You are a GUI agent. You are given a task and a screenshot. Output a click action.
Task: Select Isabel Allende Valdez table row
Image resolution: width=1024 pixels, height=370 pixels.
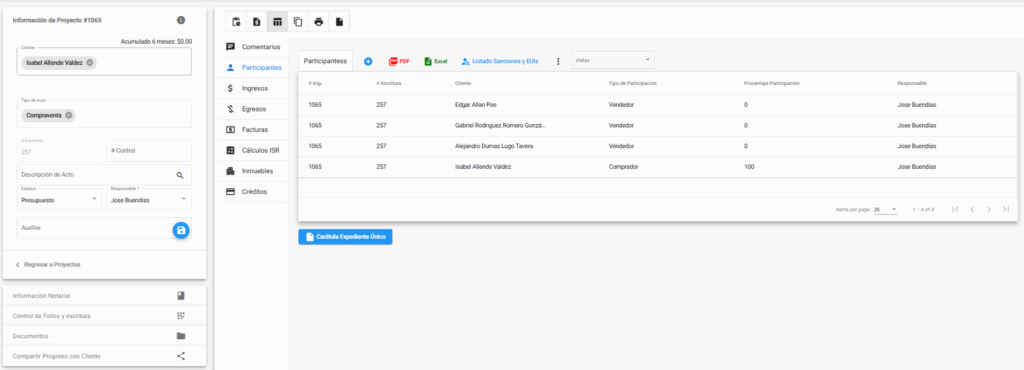658,167
